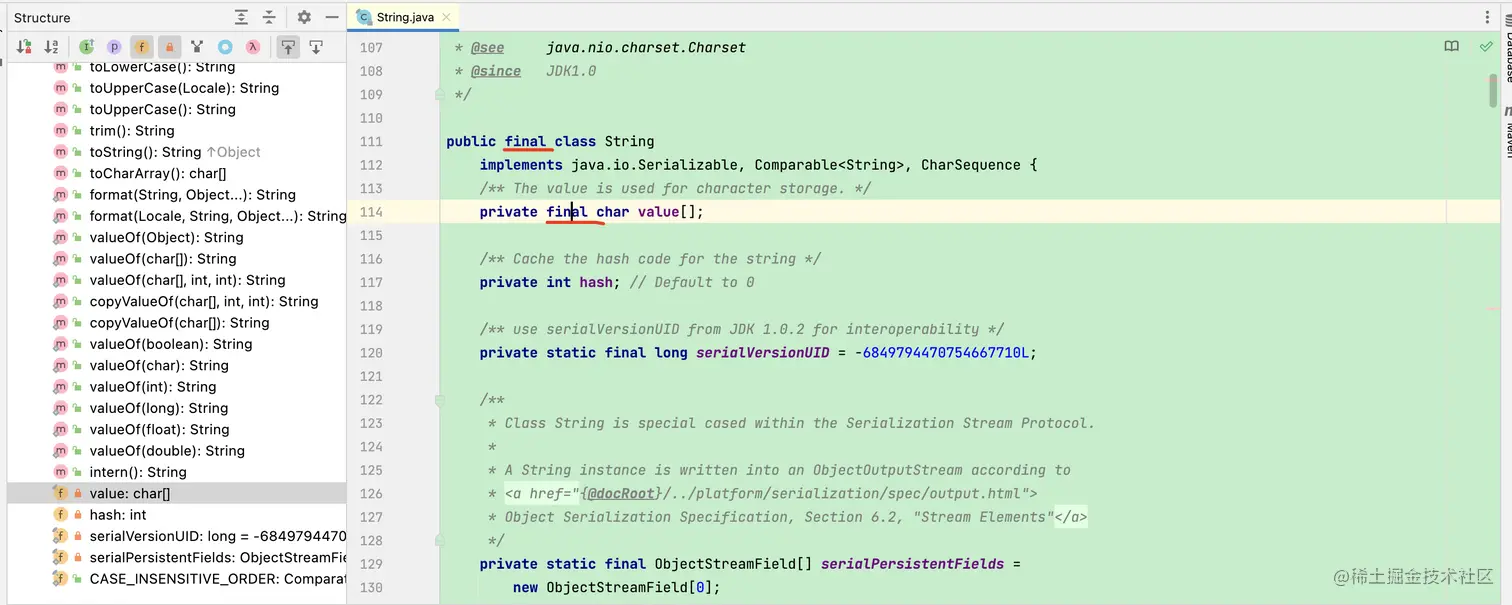Select toLowerCase(): String in Structure

click(x=162, y=67)
